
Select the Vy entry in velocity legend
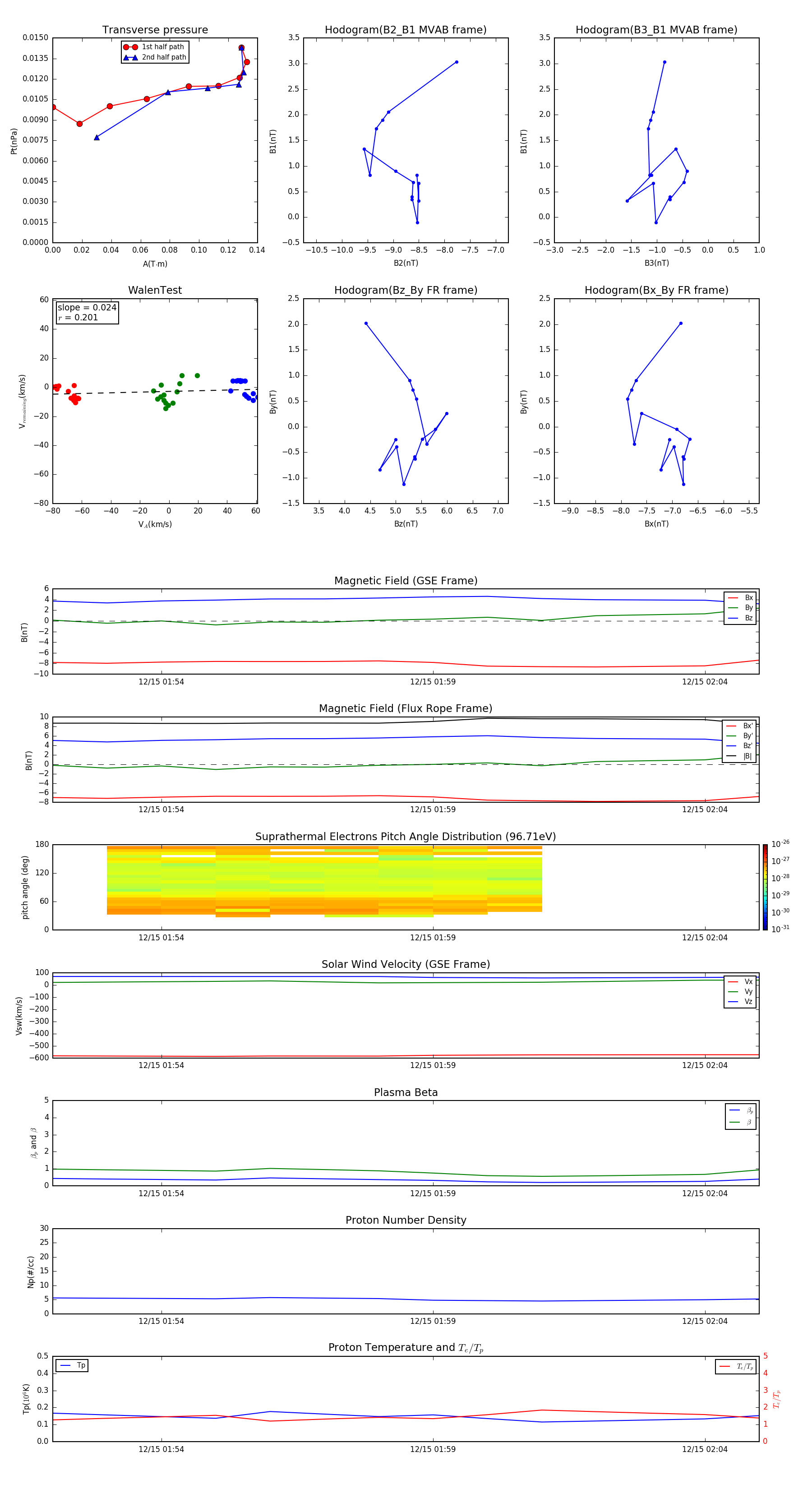(740, 991)
